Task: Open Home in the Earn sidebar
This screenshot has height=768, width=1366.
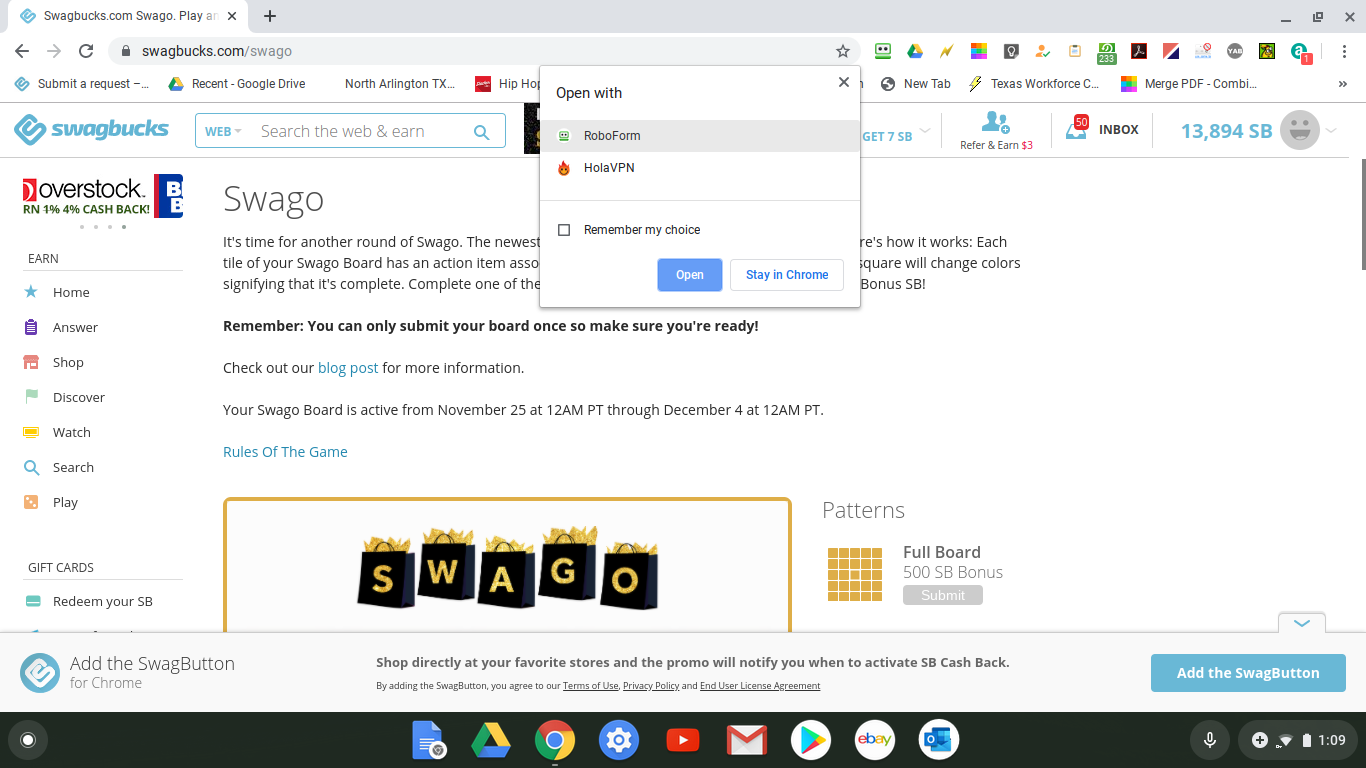Action: 71,292
